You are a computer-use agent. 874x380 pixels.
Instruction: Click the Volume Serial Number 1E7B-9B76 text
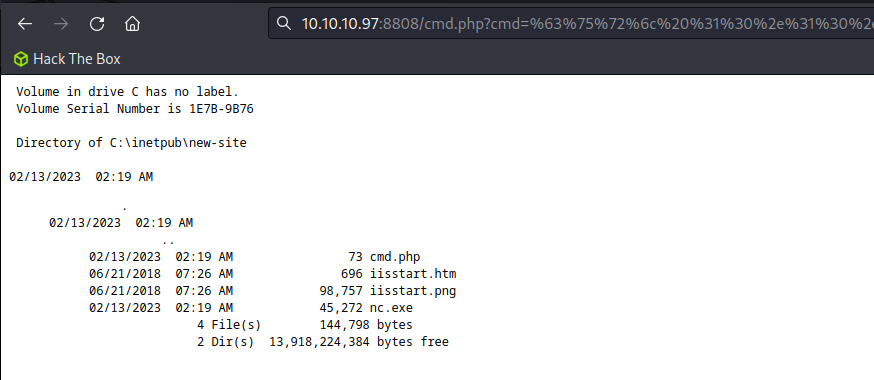coord(135,109)
